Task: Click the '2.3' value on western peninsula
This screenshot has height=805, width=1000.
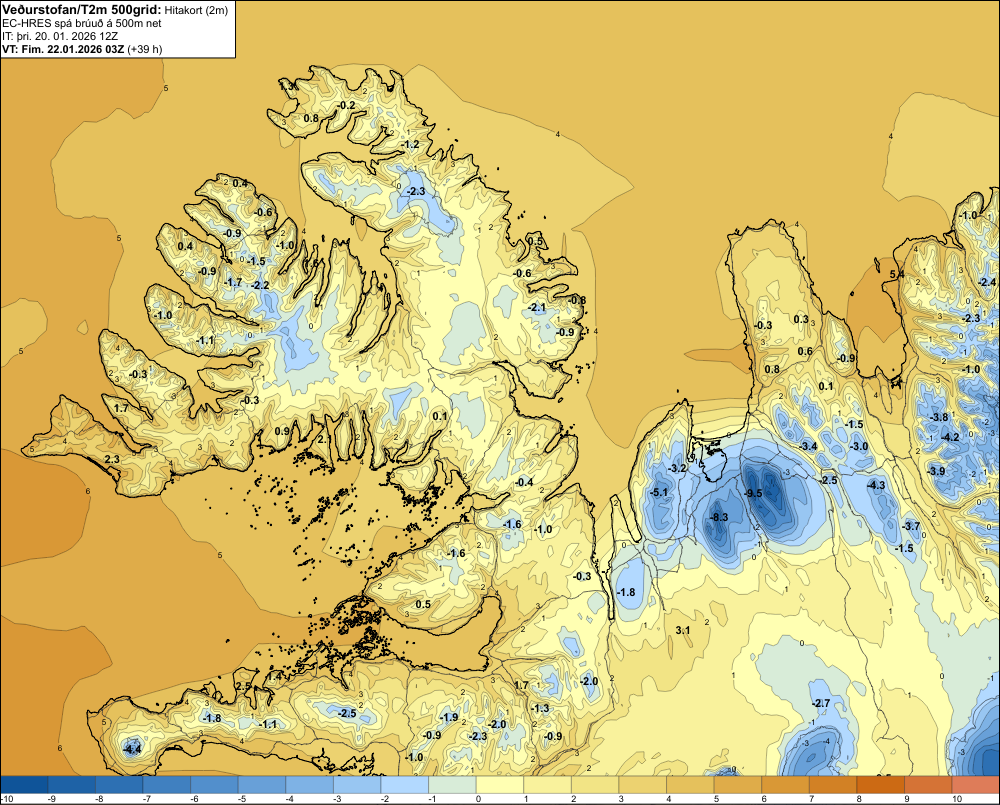Action: tap(112, 459)
